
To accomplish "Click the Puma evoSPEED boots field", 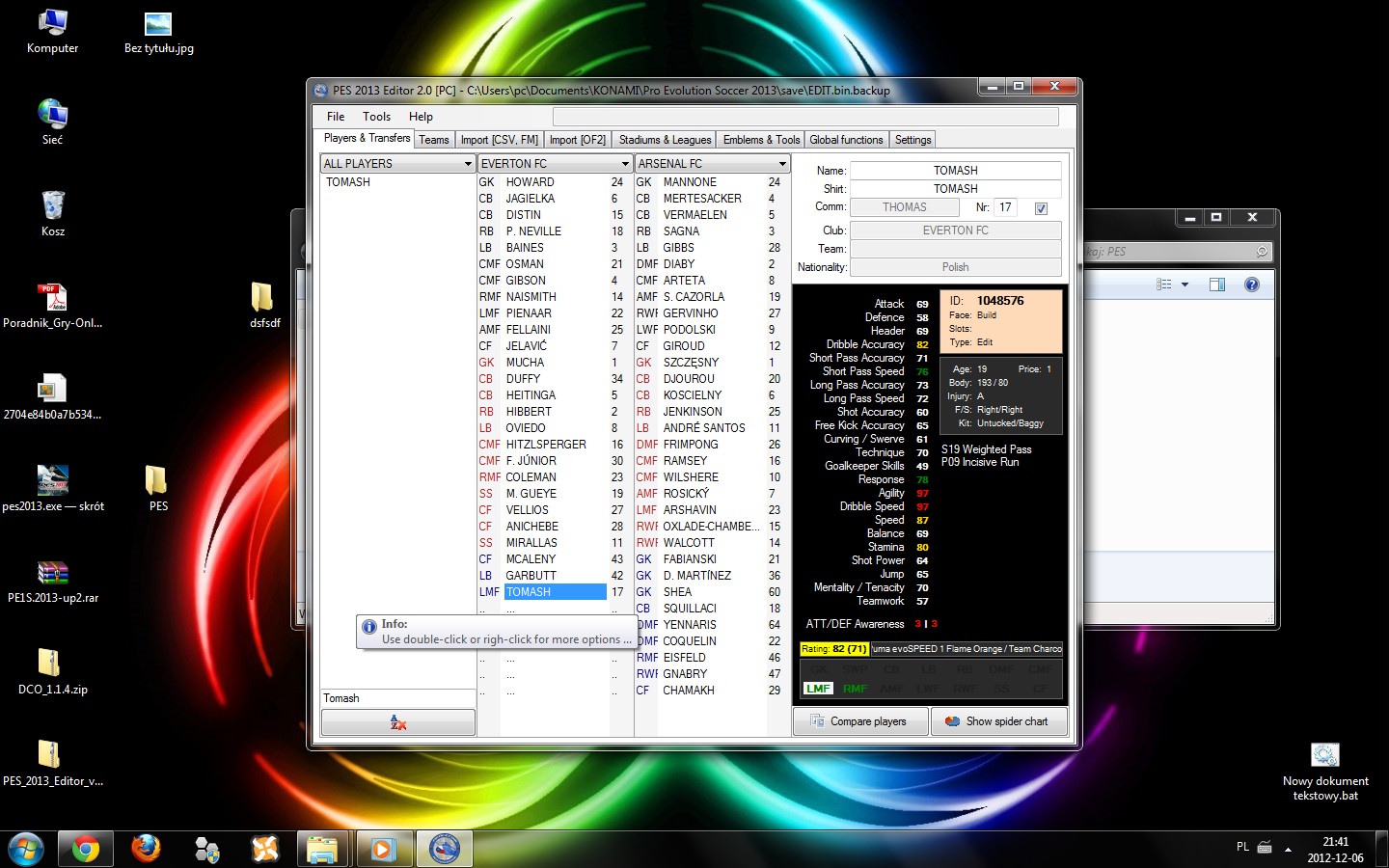I will click(967, 649).
